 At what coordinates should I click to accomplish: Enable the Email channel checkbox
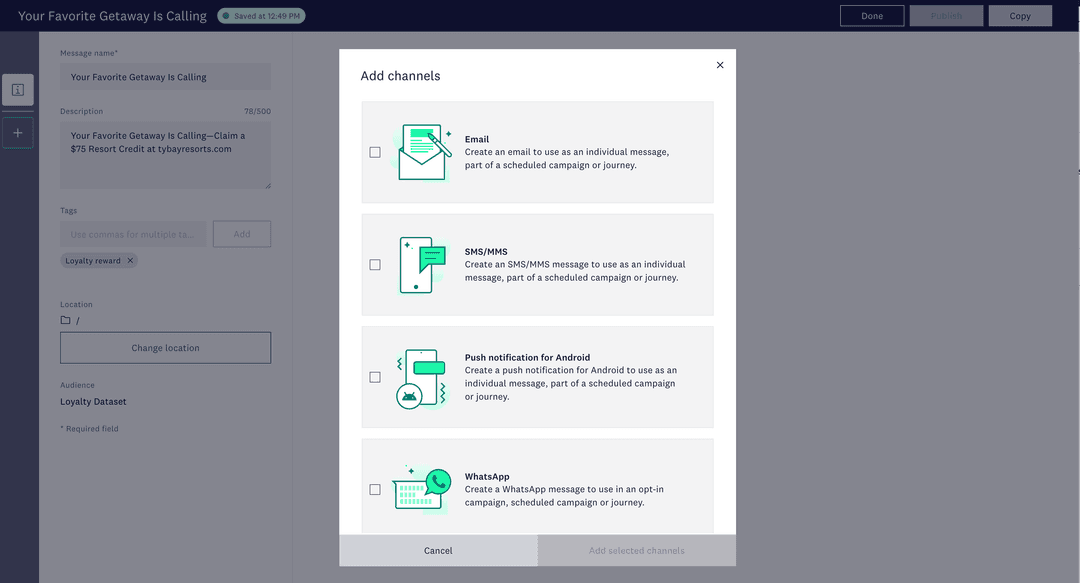pyautogui.click(x=375, y=152)
